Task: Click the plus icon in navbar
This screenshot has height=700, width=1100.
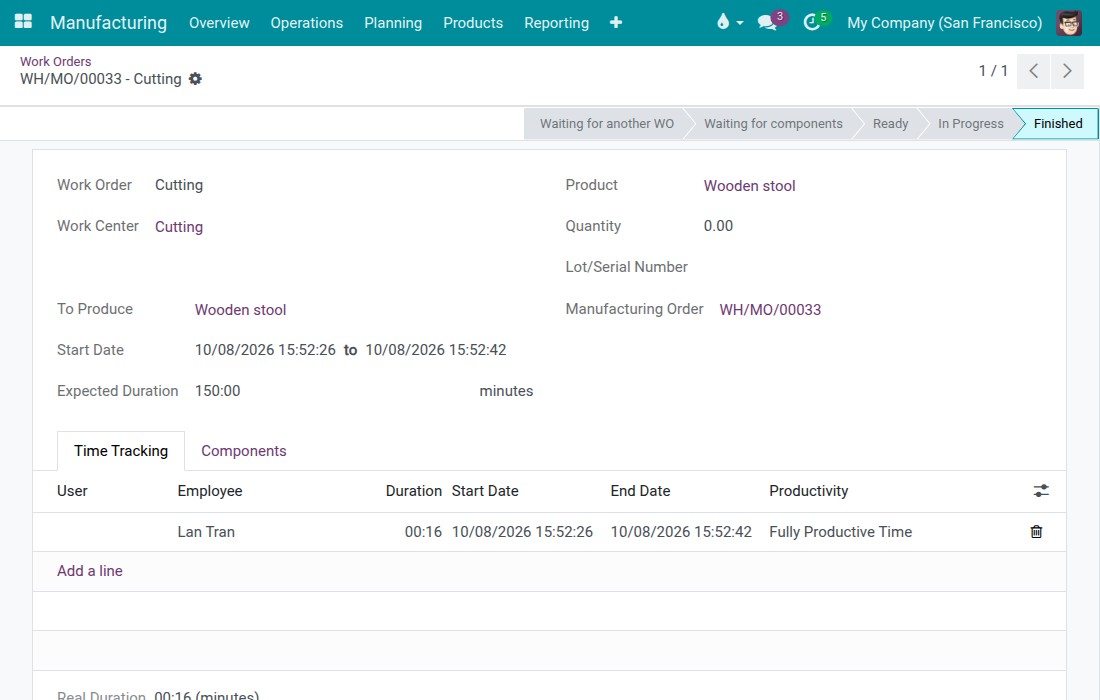Action: pos(616,22)
